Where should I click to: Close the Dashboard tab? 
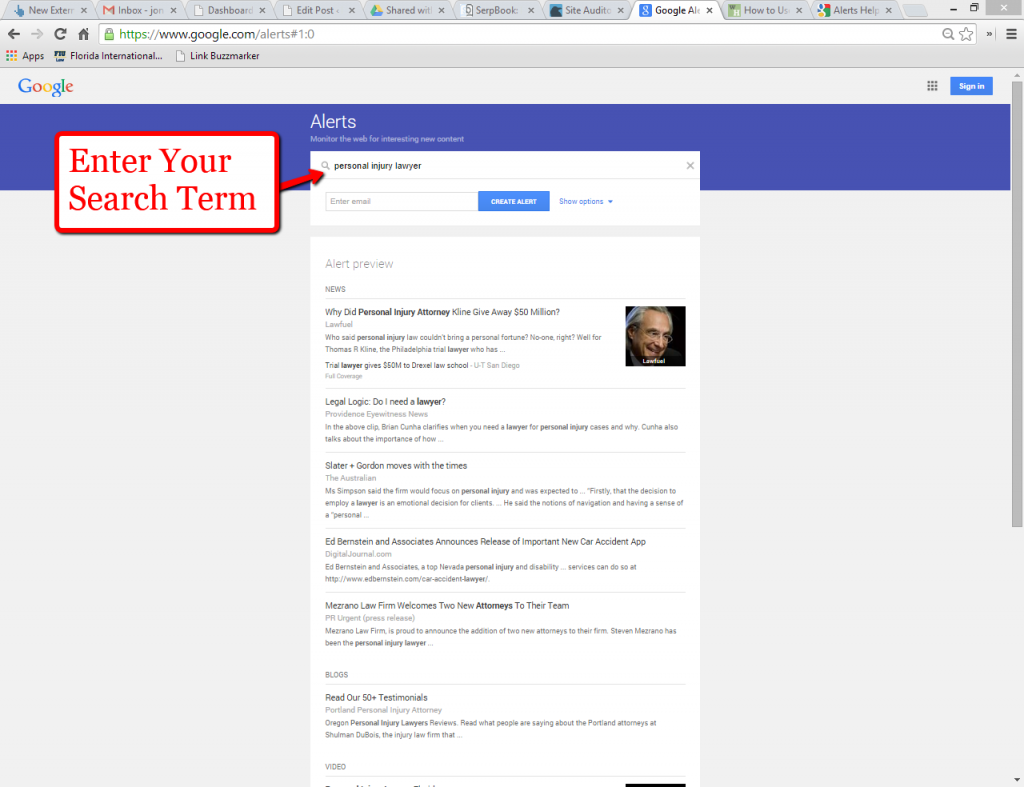coord(263,10)
